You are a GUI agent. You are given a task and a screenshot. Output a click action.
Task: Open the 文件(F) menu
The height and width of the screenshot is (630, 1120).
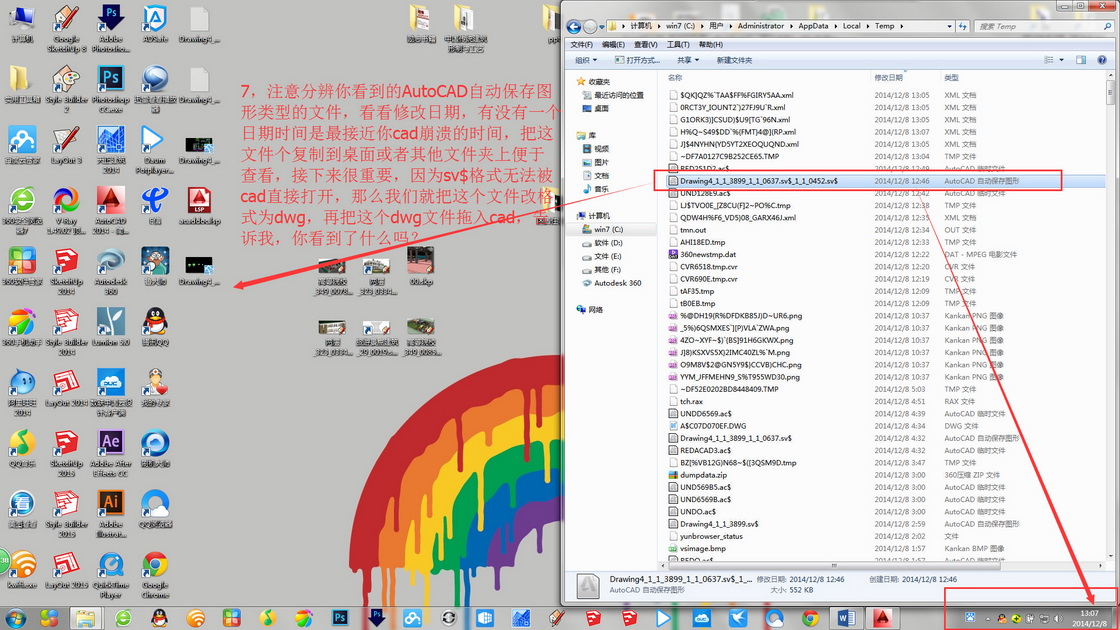click(x=582, y=44)
